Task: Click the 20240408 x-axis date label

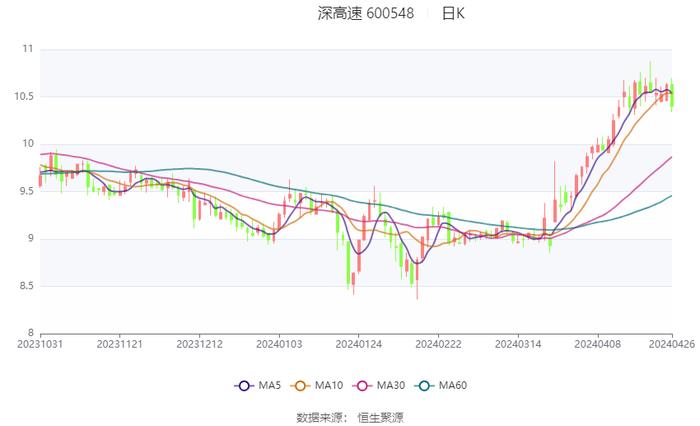Action: (x=597, y=344)
